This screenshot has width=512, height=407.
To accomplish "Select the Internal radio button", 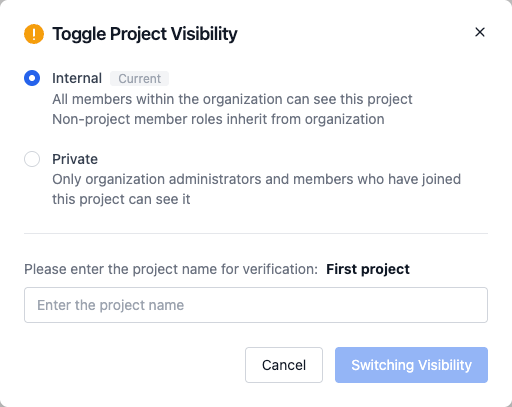I will pyautogui.click(x=32, y=78).
